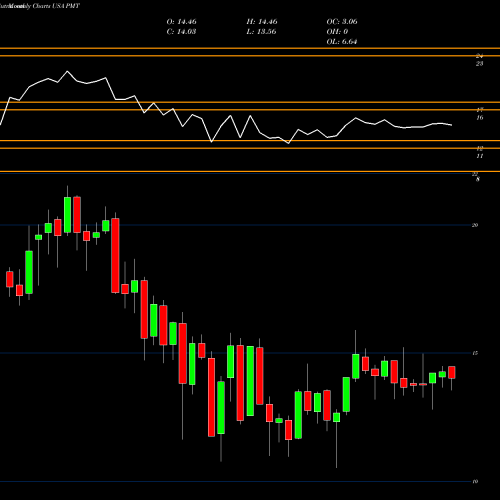This screenshot has height=500, width=500.
Task: Click the high price value H: 14.46
Action: click(262, 22)
